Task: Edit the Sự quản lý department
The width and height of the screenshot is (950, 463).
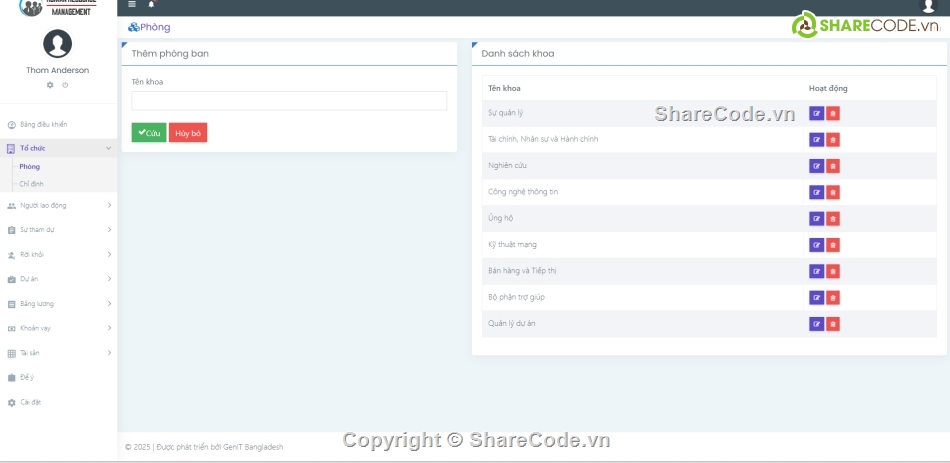Action: 816,113
